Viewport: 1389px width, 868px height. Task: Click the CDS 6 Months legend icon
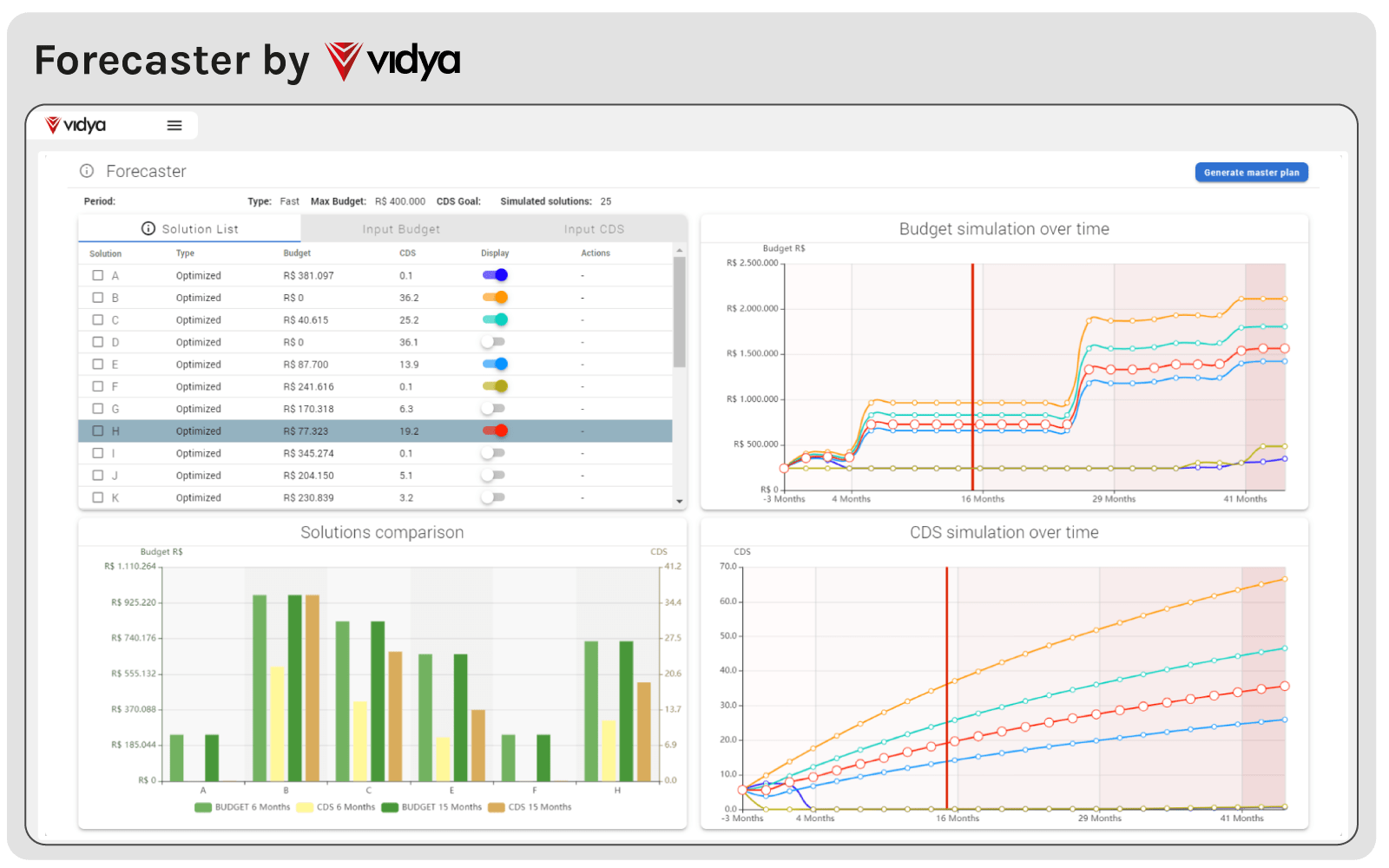[305, 807]
